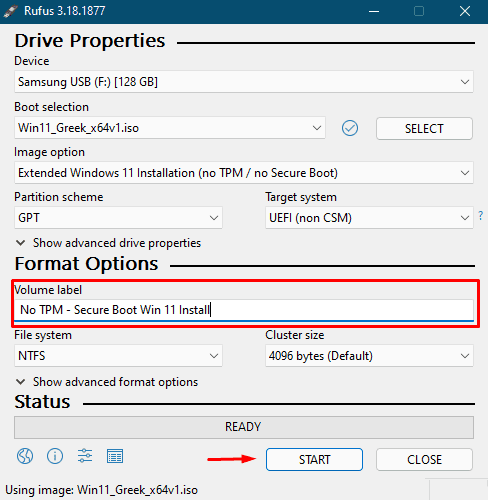Click the About info icon
Image resolution: width=488 pixels, height=500 pixels.
(55, 456)
